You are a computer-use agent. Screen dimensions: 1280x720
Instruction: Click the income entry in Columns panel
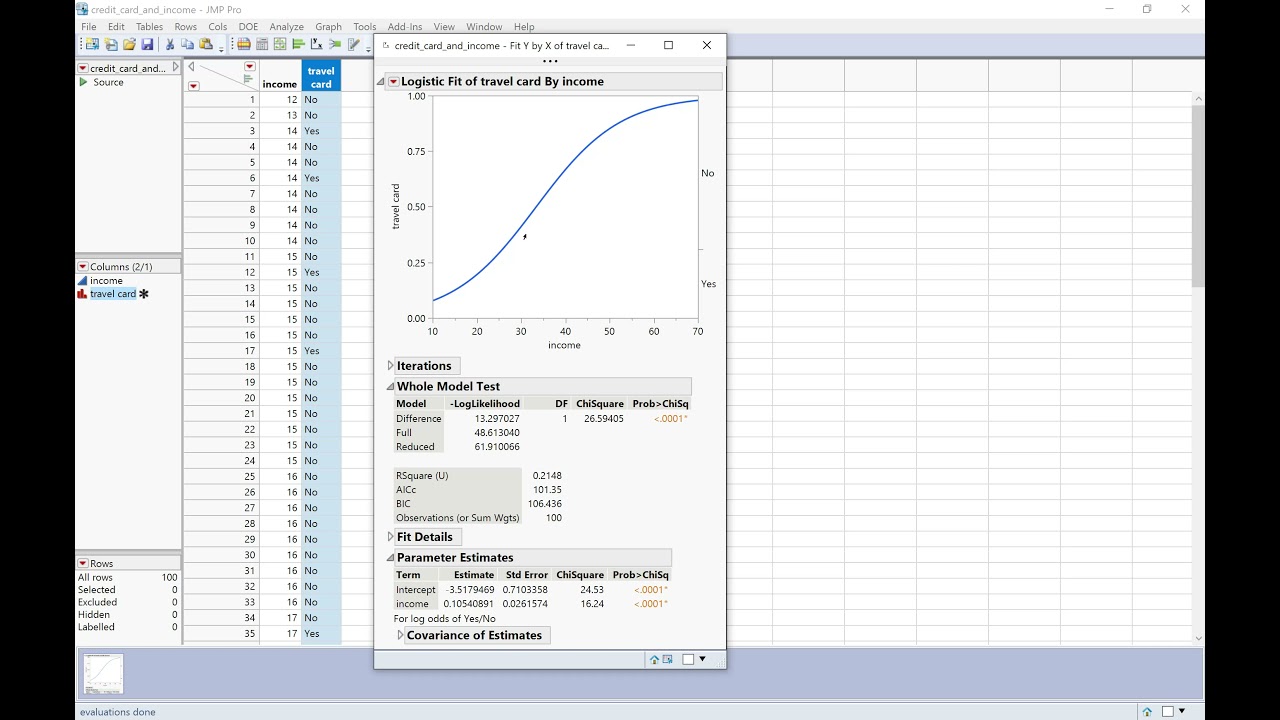tap(106, 281)
